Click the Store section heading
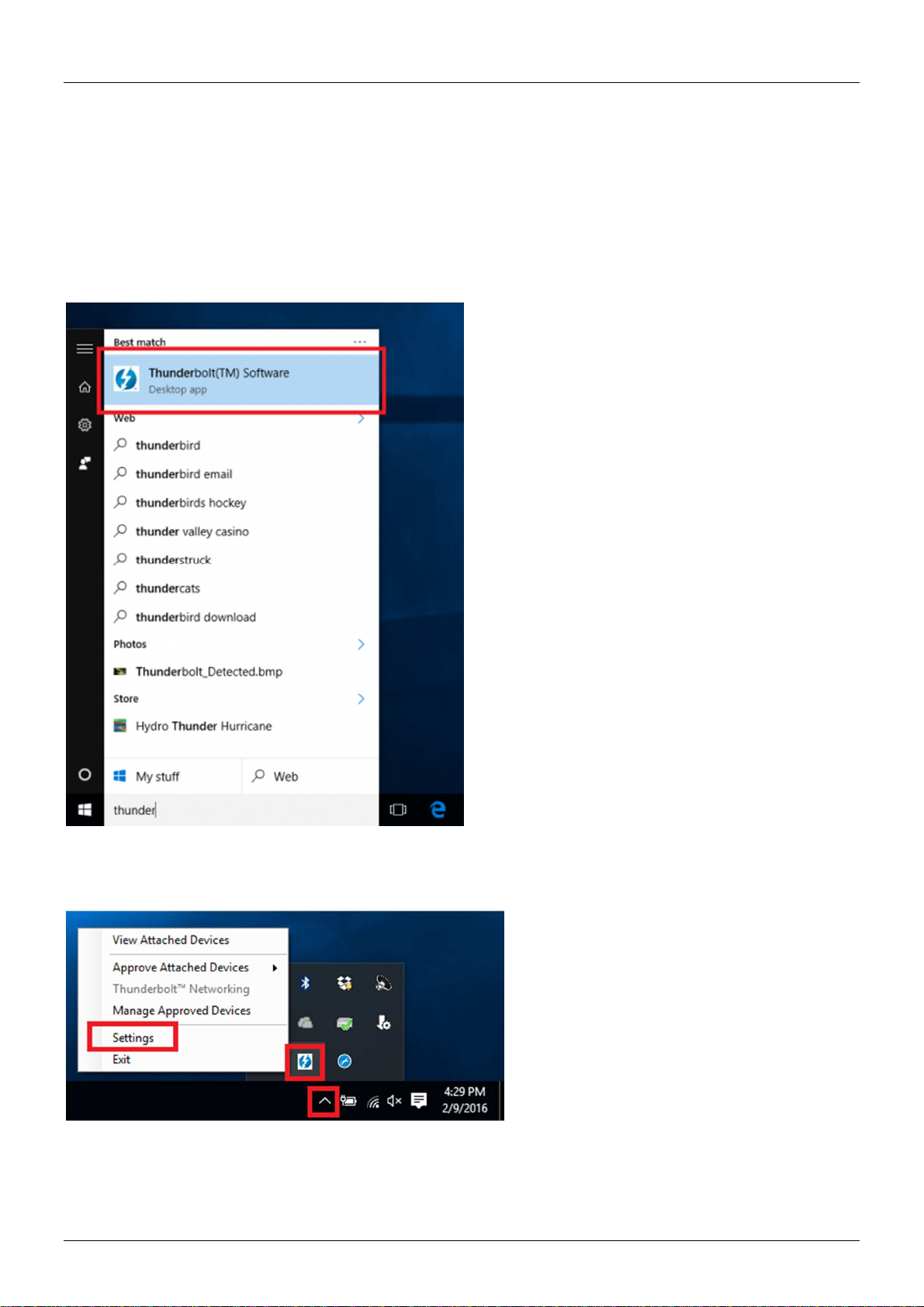The height and width of the screenshot is (1307, 924). (x=126, y=699)
